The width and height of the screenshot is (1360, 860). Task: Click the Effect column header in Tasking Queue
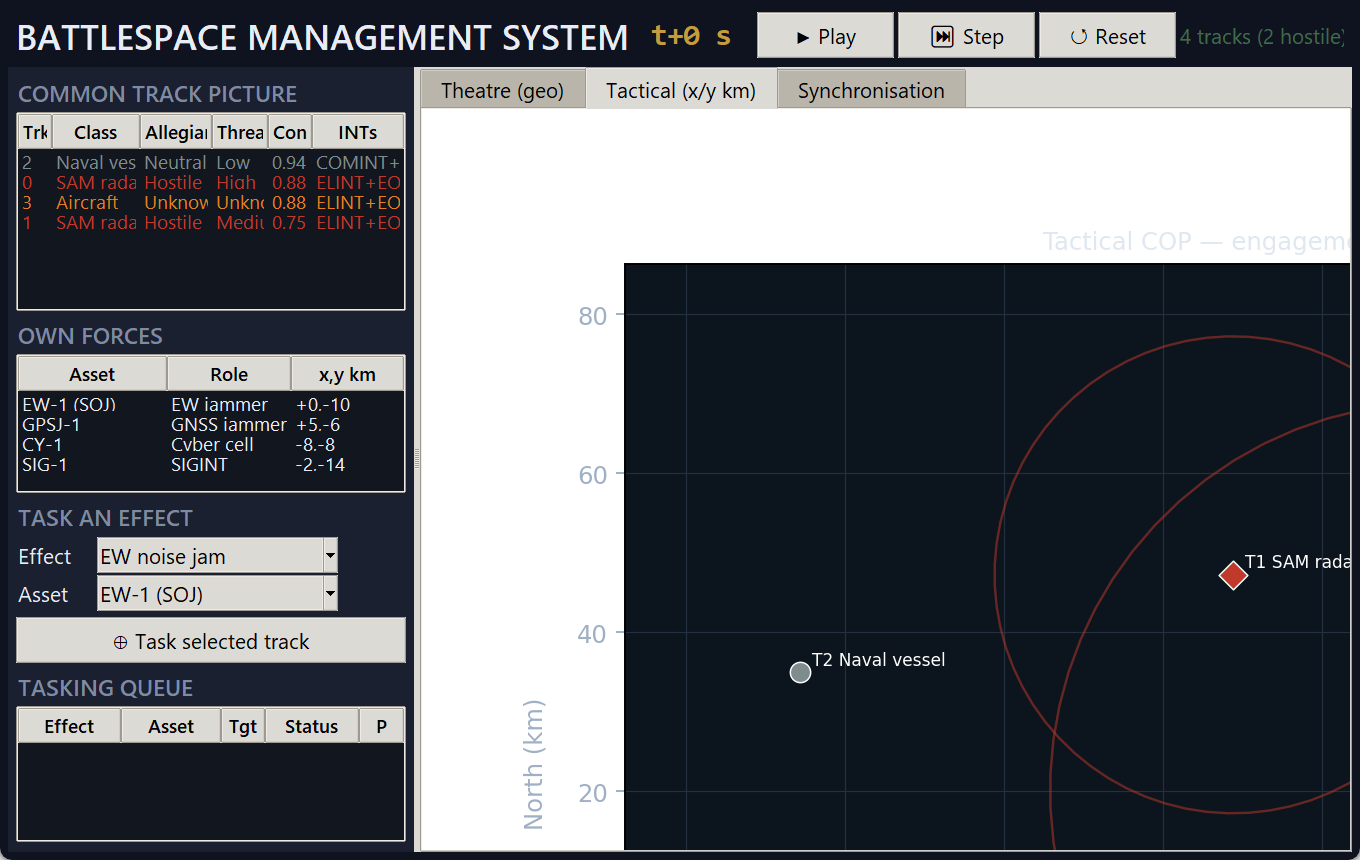[69, 726]
